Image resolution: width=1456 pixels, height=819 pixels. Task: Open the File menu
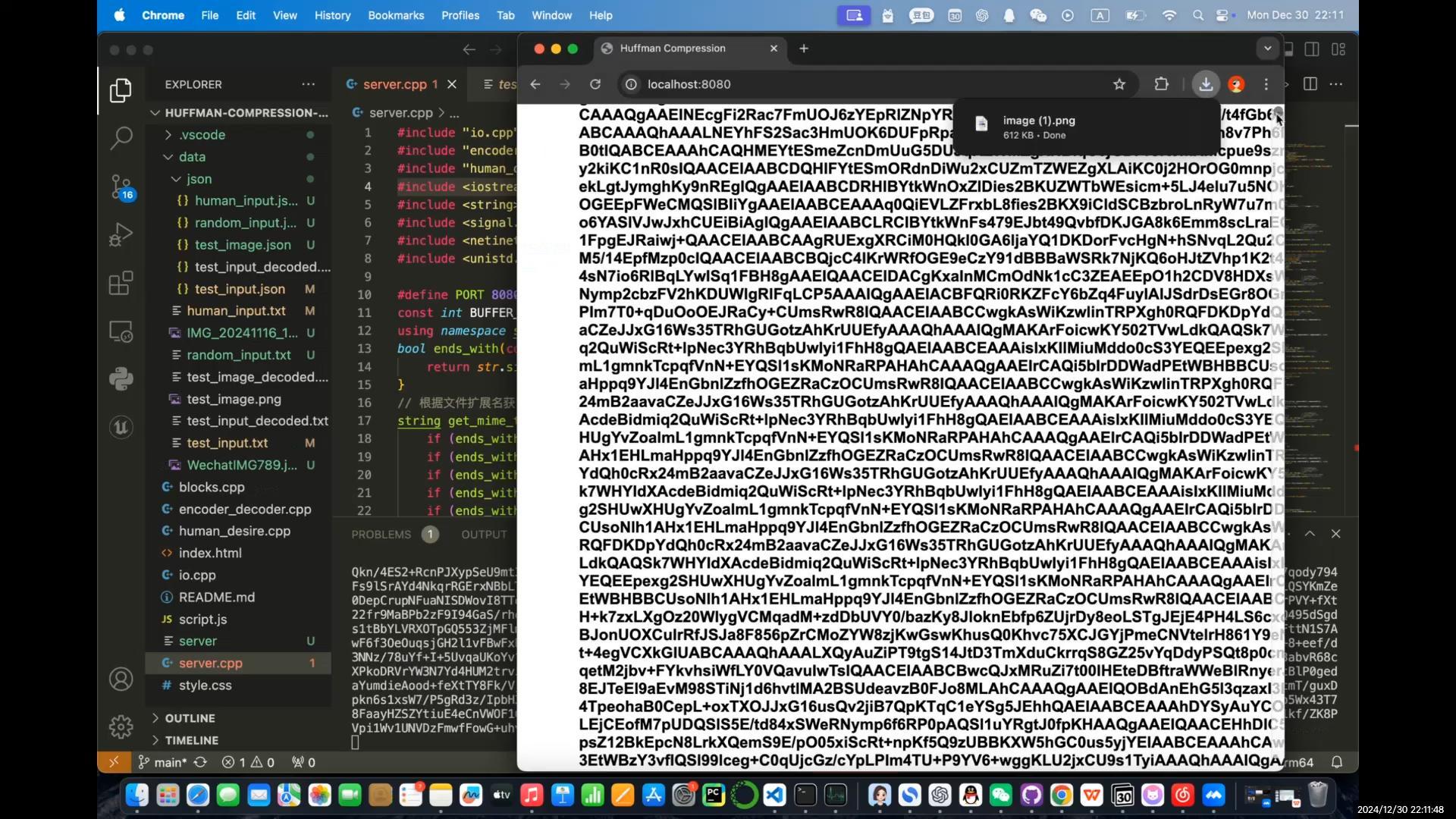pyautogui.click(x=210, y=15)
